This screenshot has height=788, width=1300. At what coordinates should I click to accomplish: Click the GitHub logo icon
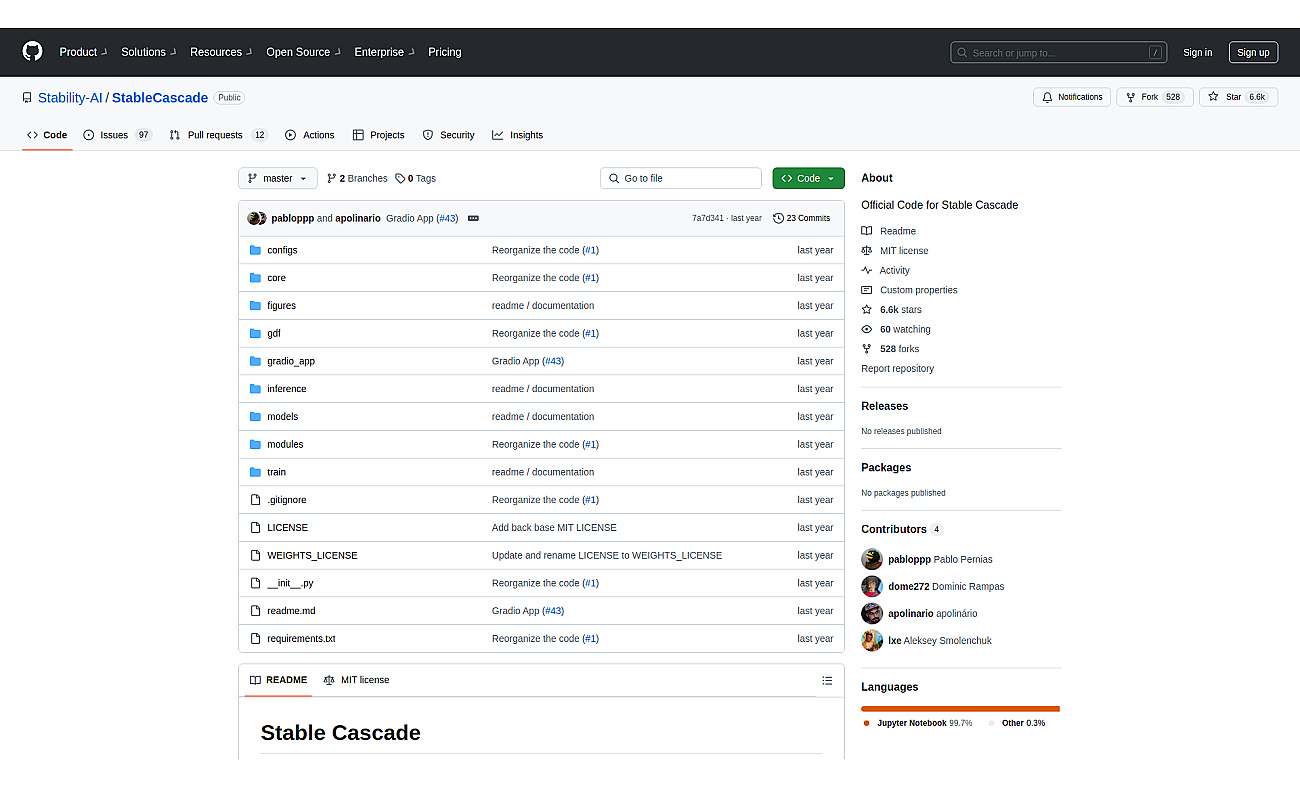[33, 52]
